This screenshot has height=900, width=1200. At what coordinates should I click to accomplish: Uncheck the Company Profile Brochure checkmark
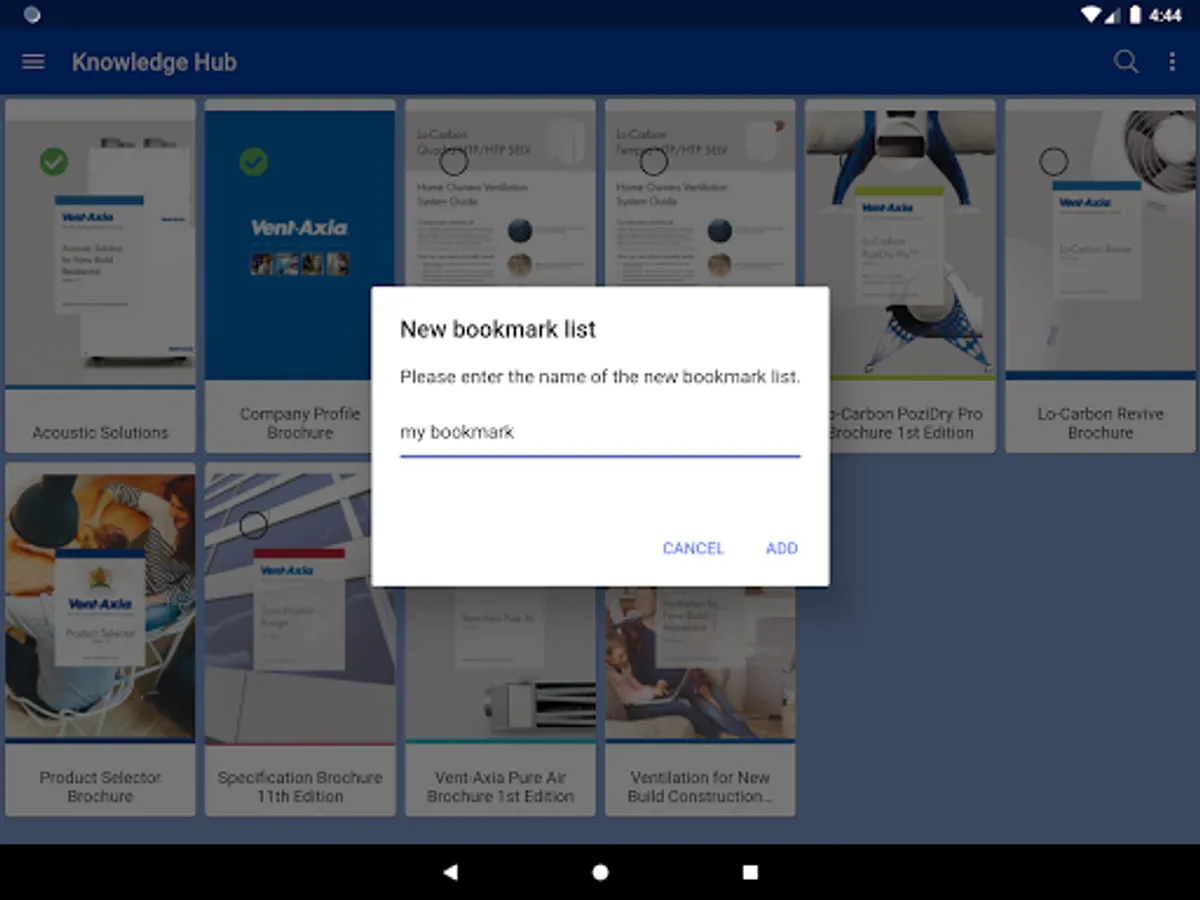(x=254, y=161)
